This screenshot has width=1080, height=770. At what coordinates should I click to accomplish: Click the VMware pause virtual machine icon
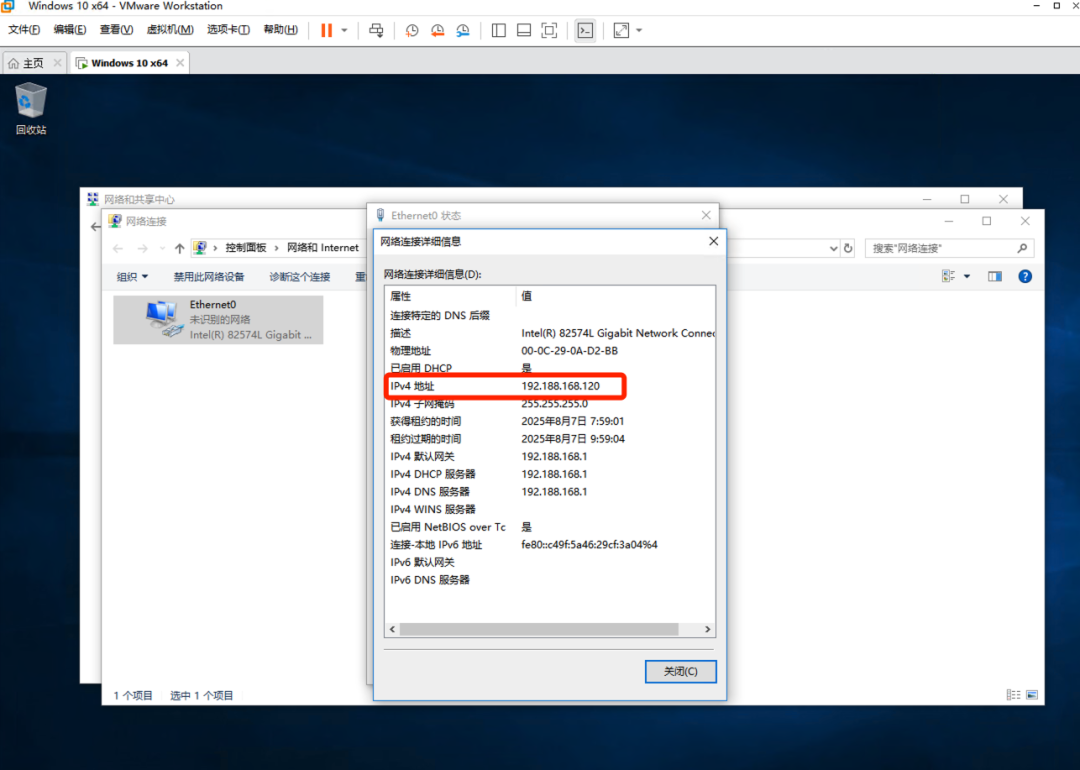click(x=326, y=30)
